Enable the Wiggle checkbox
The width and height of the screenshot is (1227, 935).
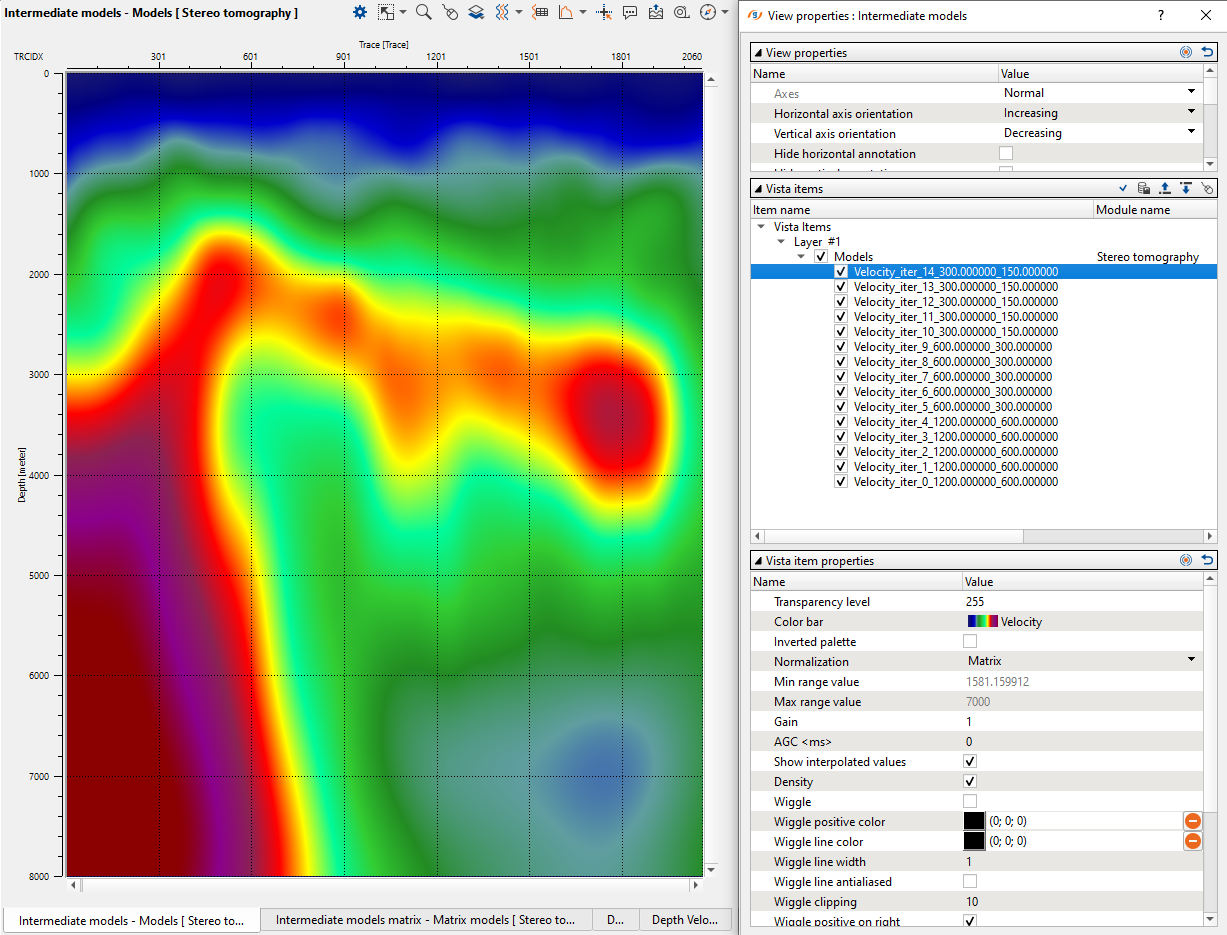coord(969,802)
